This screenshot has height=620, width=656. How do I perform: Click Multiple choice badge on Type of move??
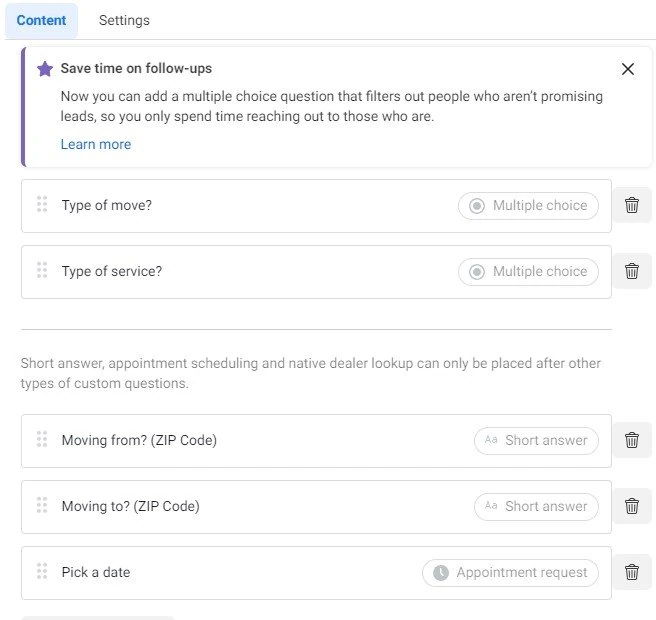528,206
